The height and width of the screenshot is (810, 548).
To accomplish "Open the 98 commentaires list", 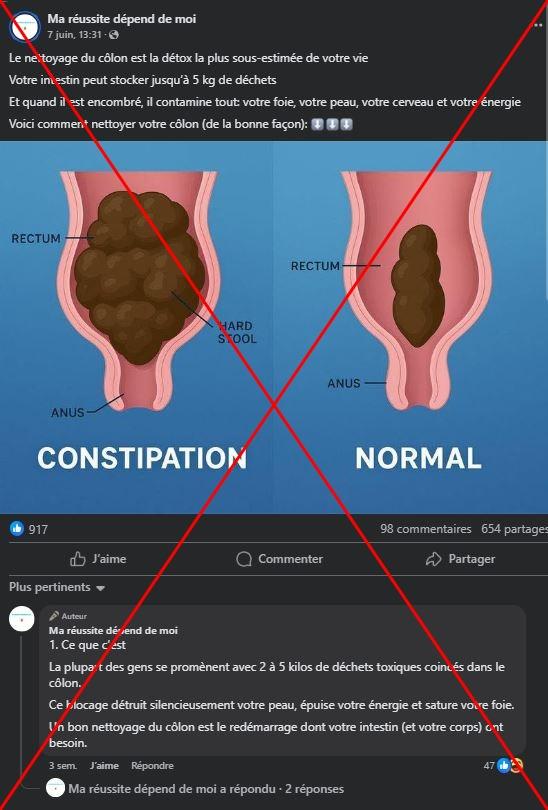I will [426, 529].
